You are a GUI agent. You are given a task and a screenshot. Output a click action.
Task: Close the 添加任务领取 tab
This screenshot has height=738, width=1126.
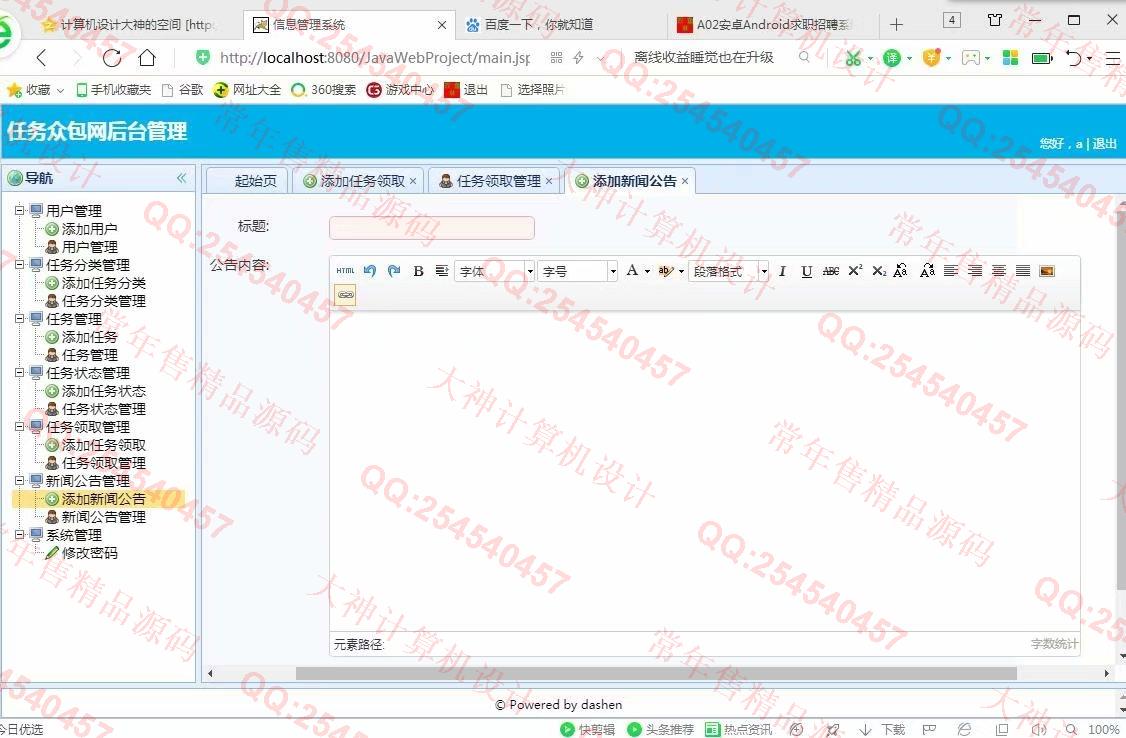[413, 181]
